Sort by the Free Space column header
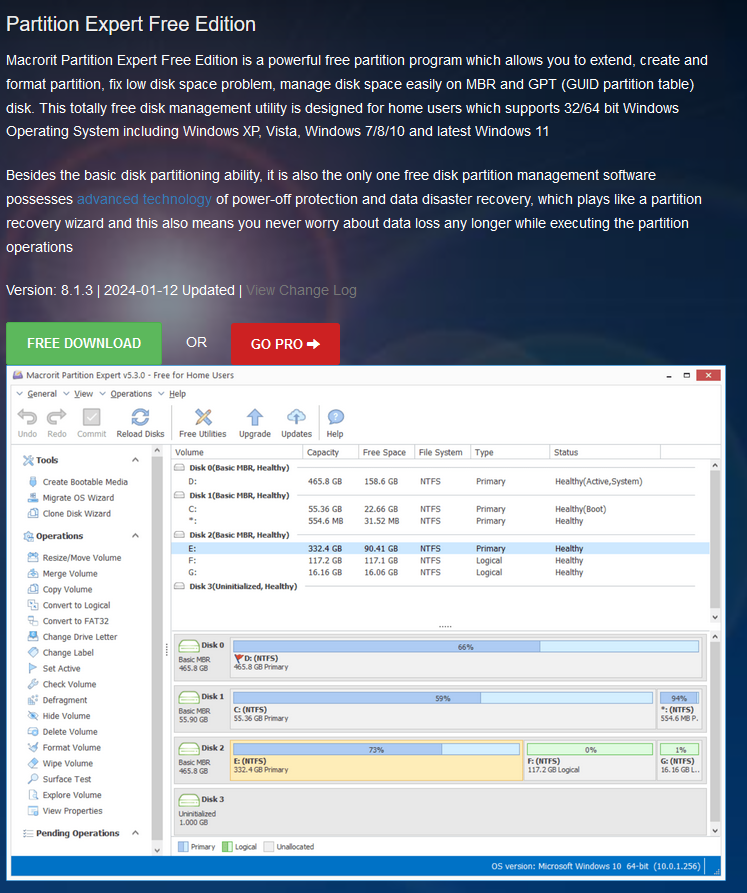Image resolution: width=747 pixels, height=893 pixels. point(386,452)
